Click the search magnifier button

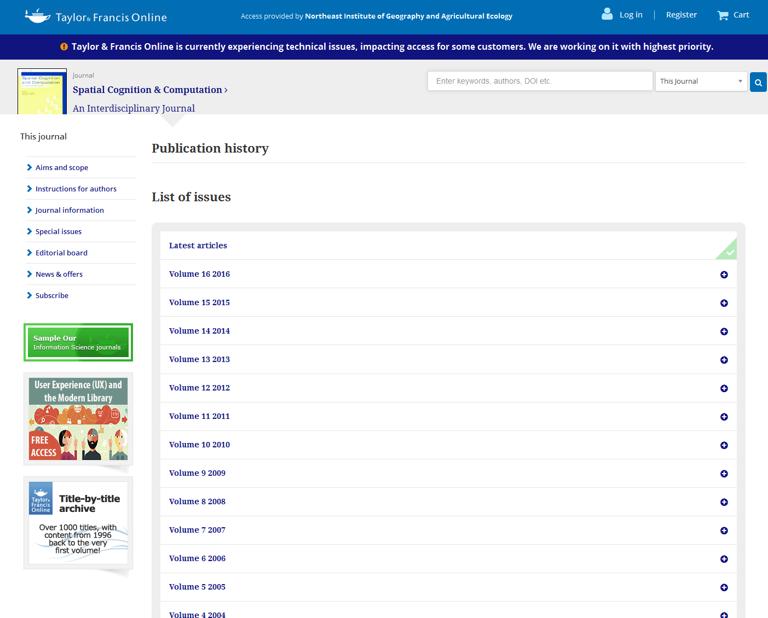758,82
